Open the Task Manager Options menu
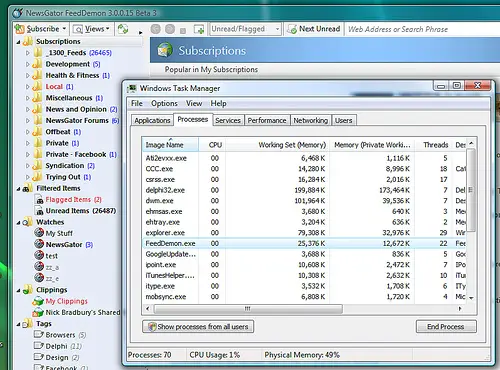This screenshot has height=370, width=500. [164, 103]
